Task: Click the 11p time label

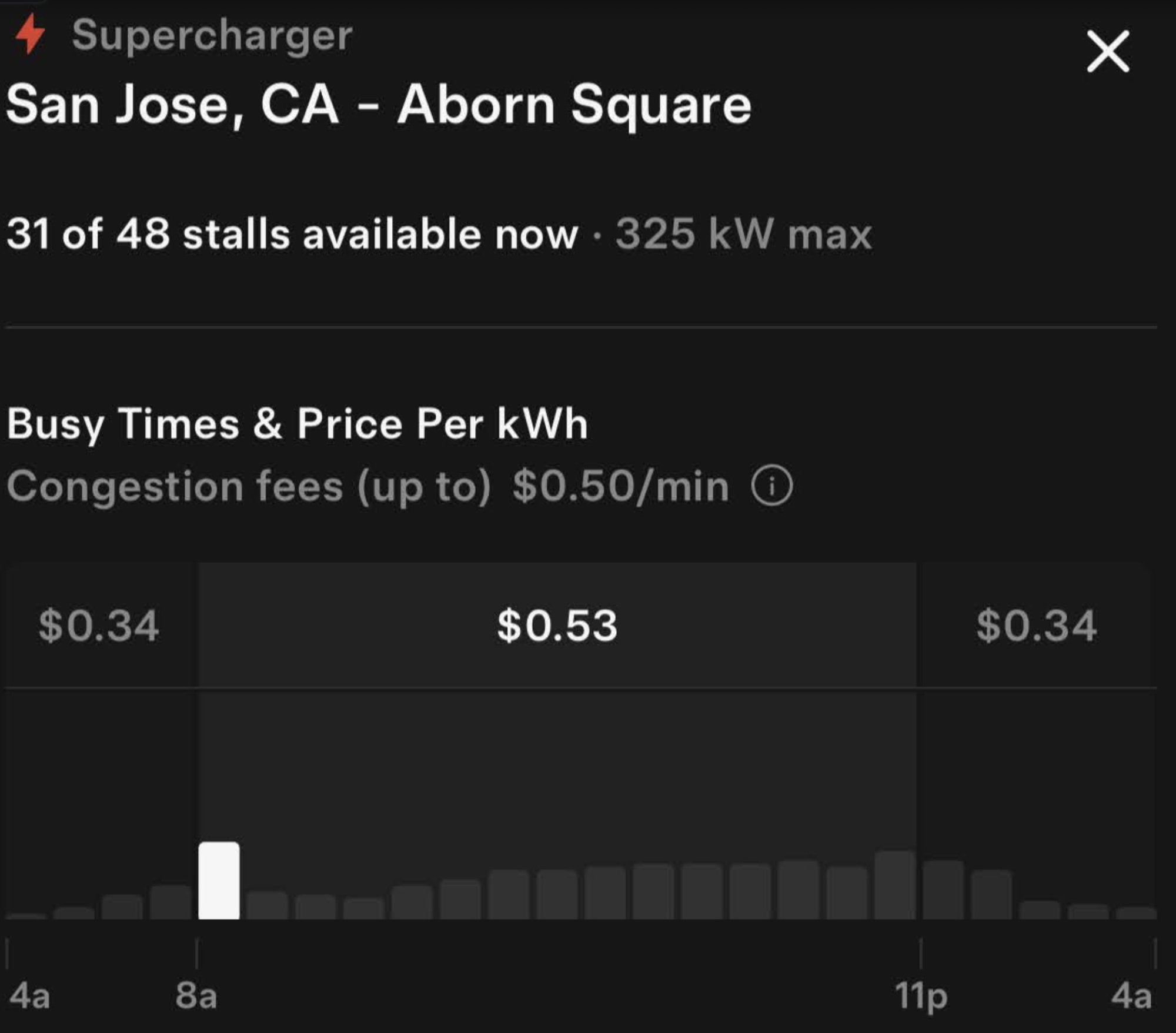Action: click(x=920, y=996)
